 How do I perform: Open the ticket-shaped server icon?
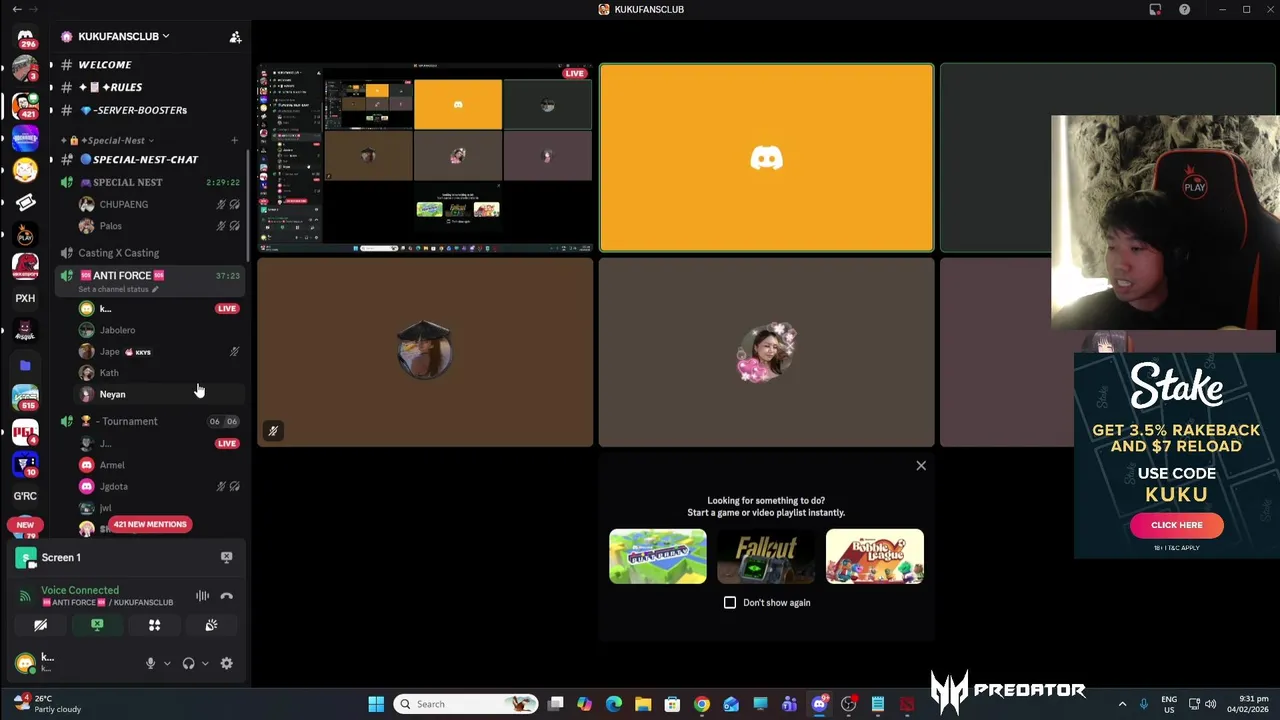coord(25,203)
